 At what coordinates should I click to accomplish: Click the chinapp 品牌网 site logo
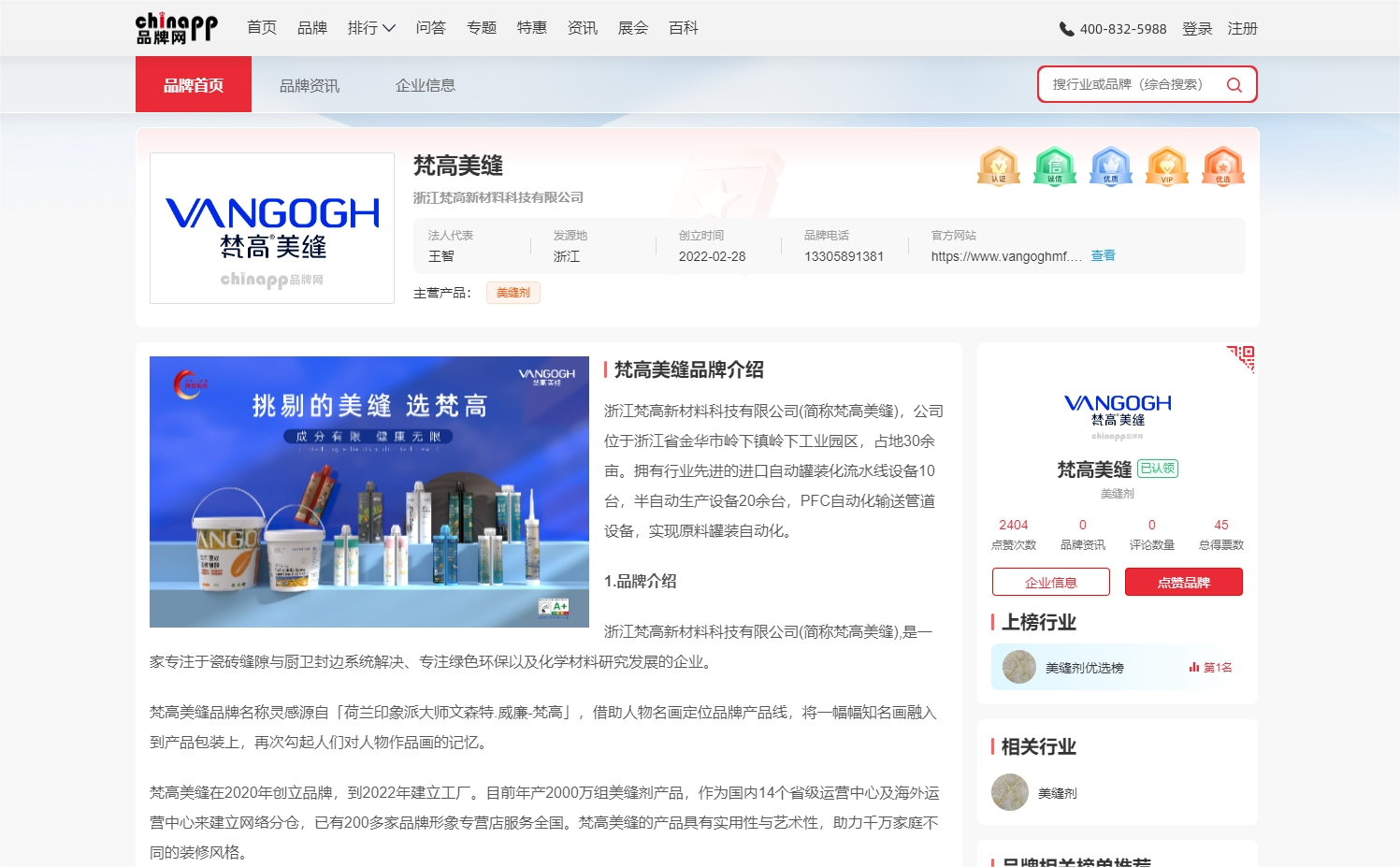click(x=176, y=28)
